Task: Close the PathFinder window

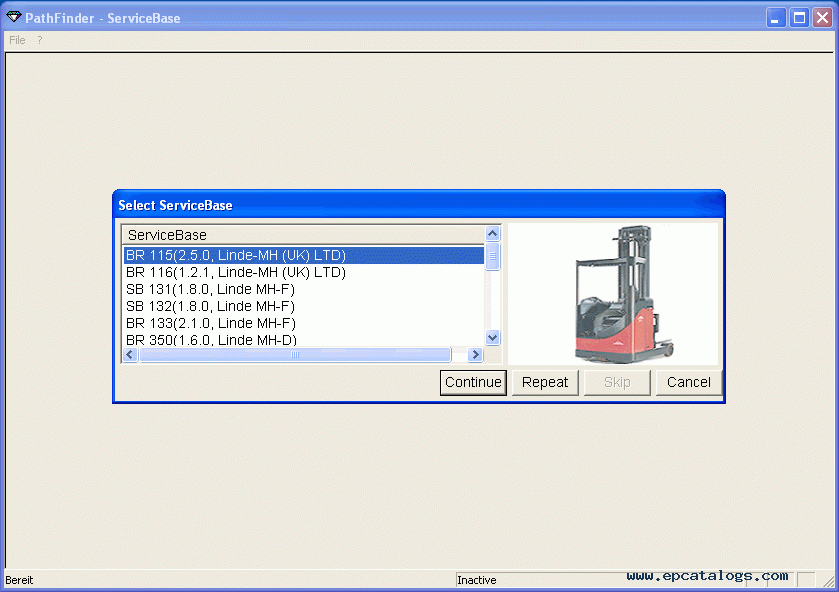Action: click(822, 18)
